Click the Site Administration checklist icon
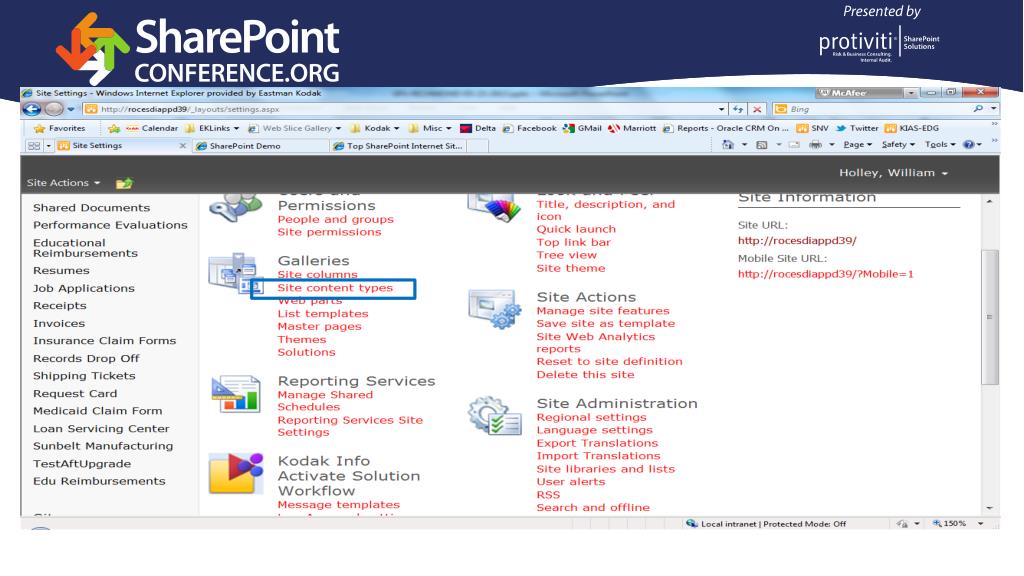The height and width of the screenshot is (576, 1024). (494, 416)
